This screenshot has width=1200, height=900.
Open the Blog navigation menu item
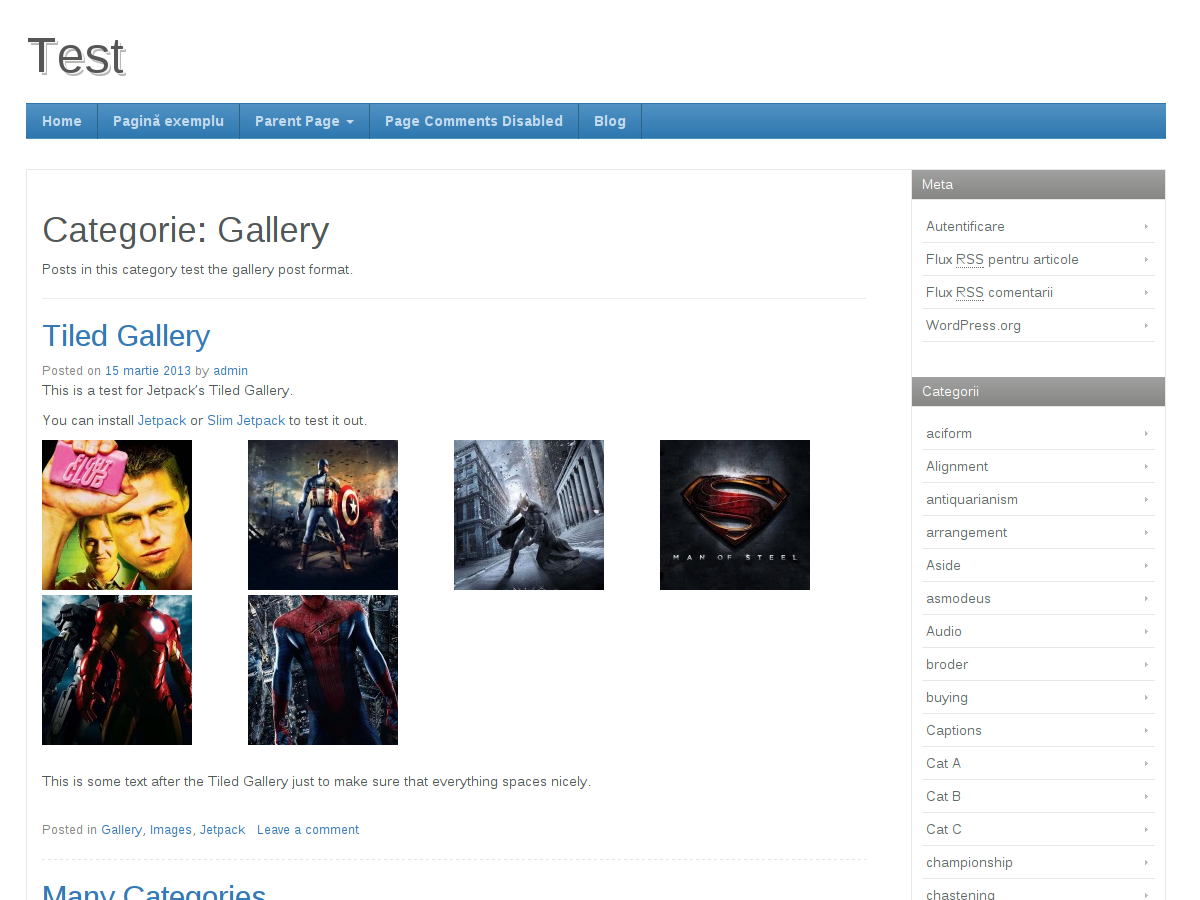[610, 120]
